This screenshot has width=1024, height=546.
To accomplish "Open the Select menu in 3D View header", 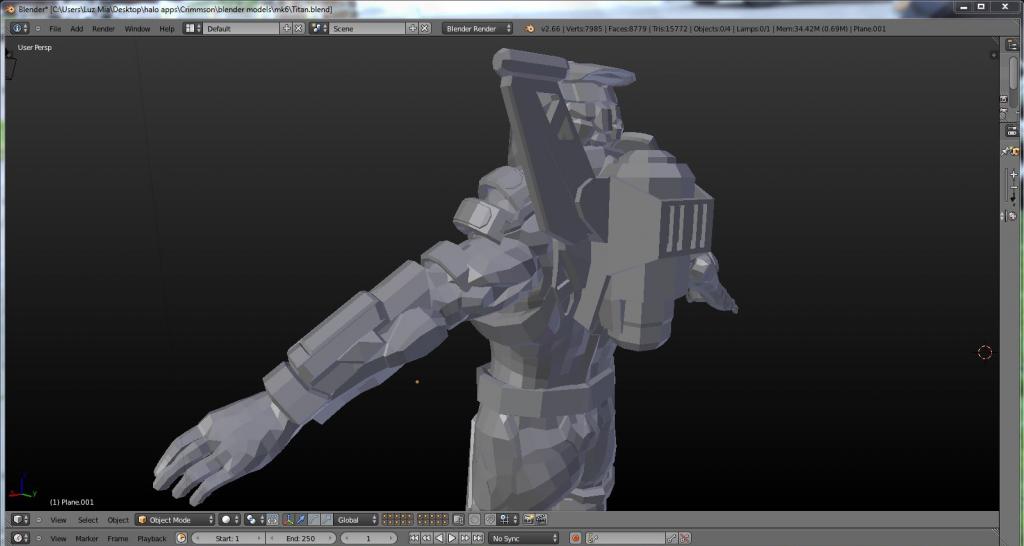I will click(88, 521).
